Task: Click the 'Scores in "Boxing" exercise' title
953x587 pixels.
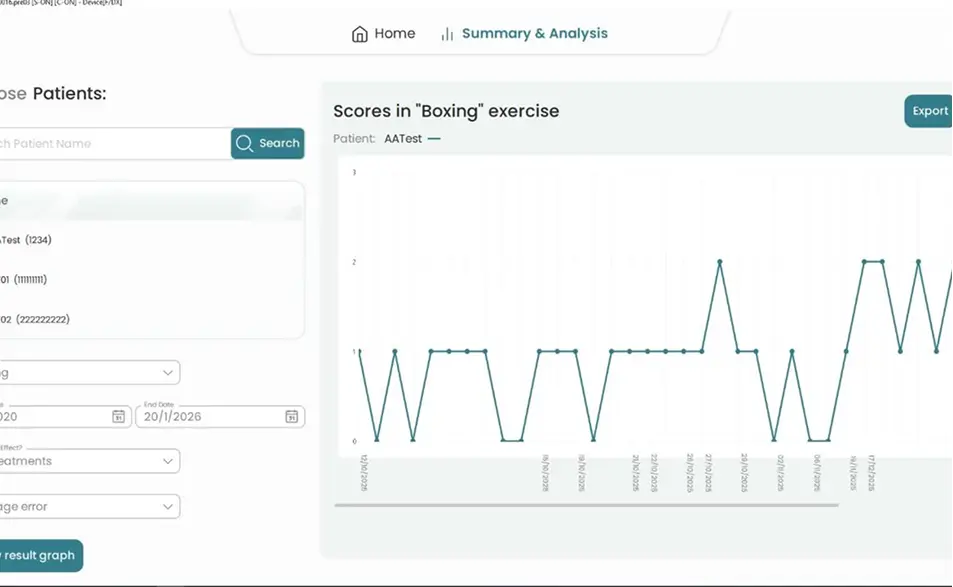Action: (446, 111)
